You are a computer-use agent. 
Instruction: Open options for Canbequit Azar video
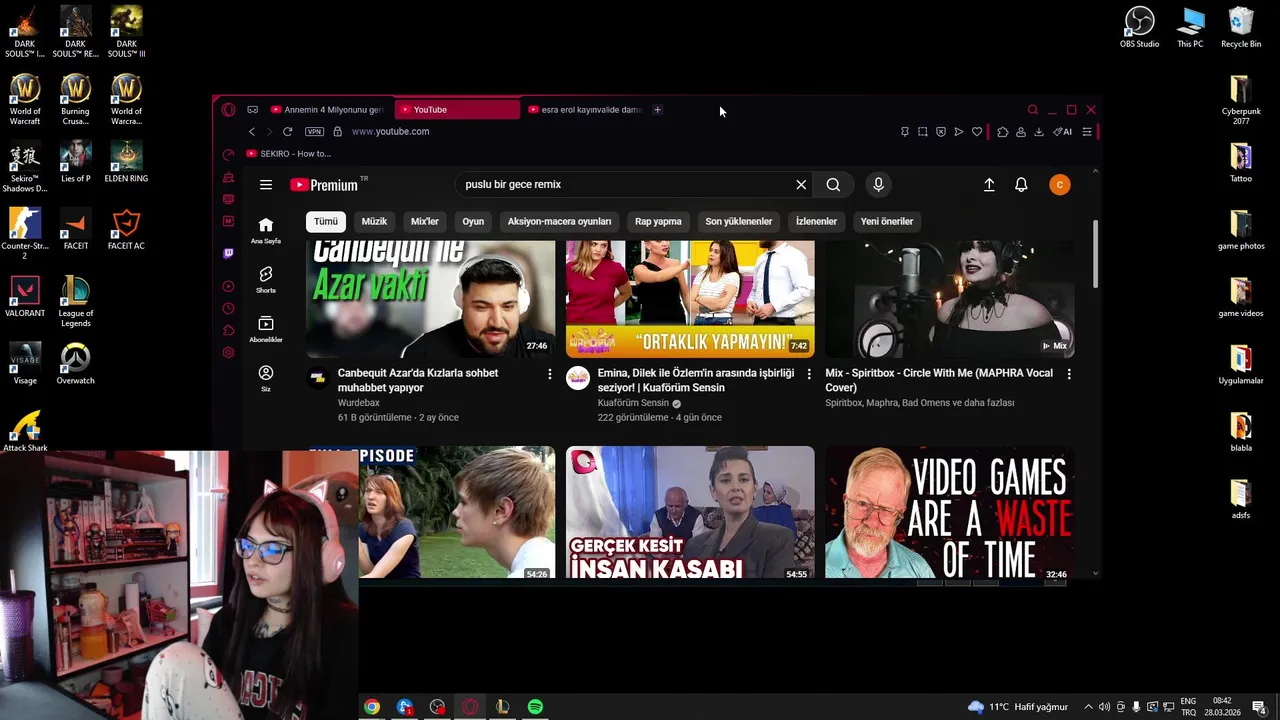coord(549,374)
